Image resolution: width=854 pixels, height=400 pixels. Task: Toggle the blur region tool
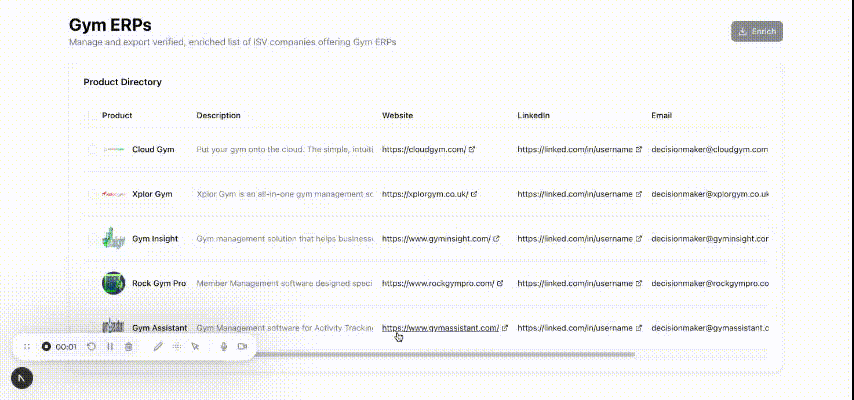176,346
